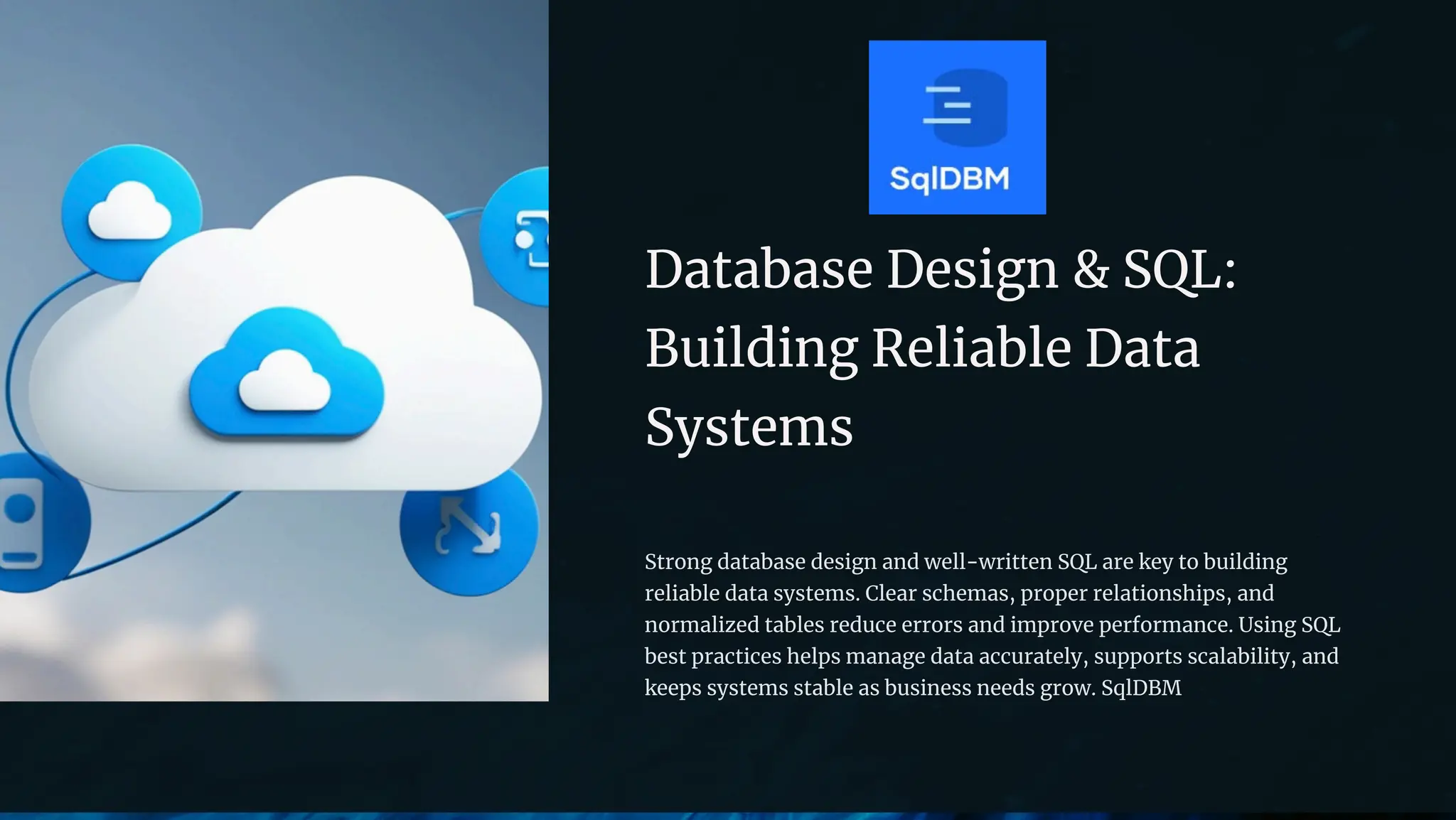Click the 'SqlDBM' wordmark inside the logo
The height and width of the screenshot is (820, 1456).
[x=949, y=178]
